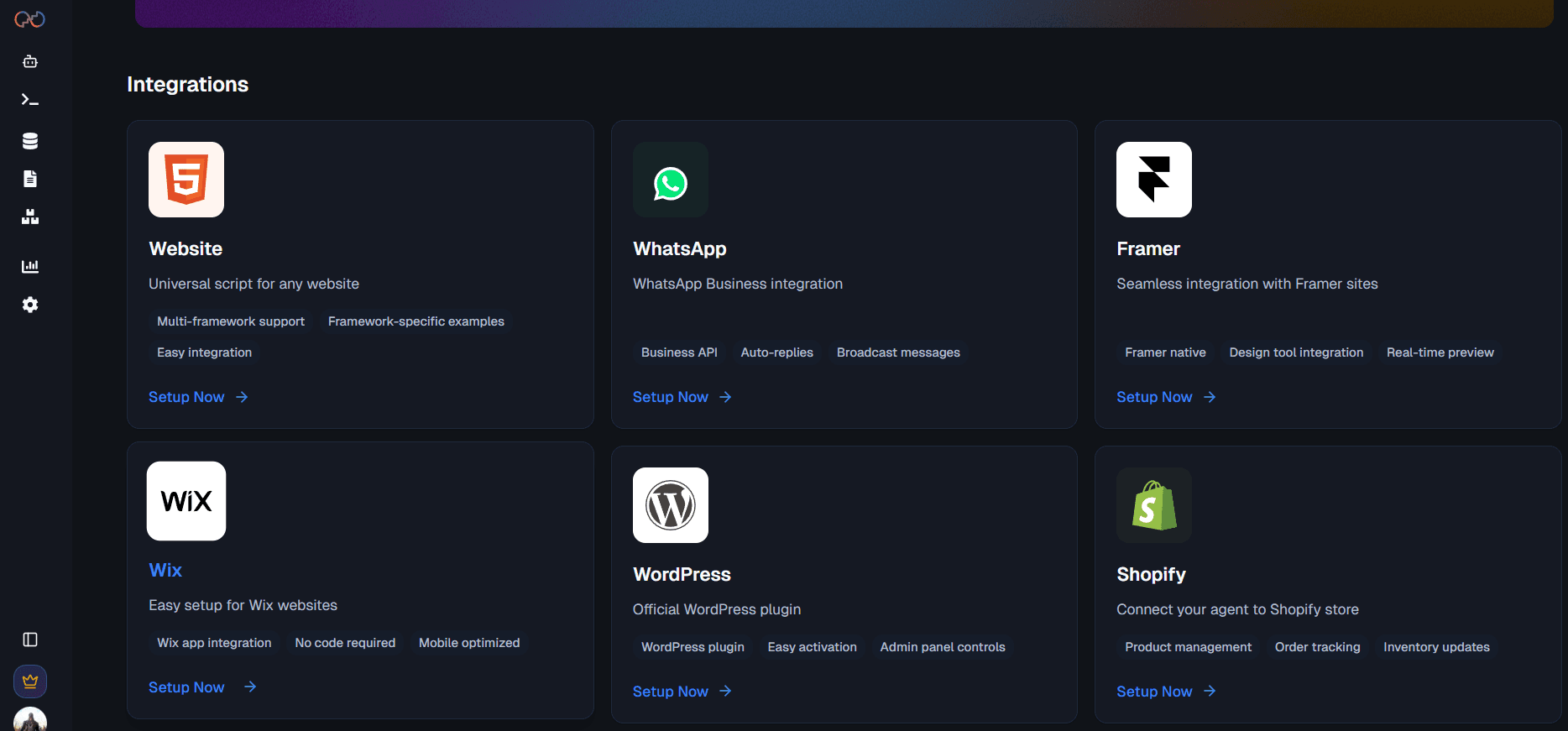Open the settings gear sidebar icon
The image size is (1568, 731).
pos(30,305)
